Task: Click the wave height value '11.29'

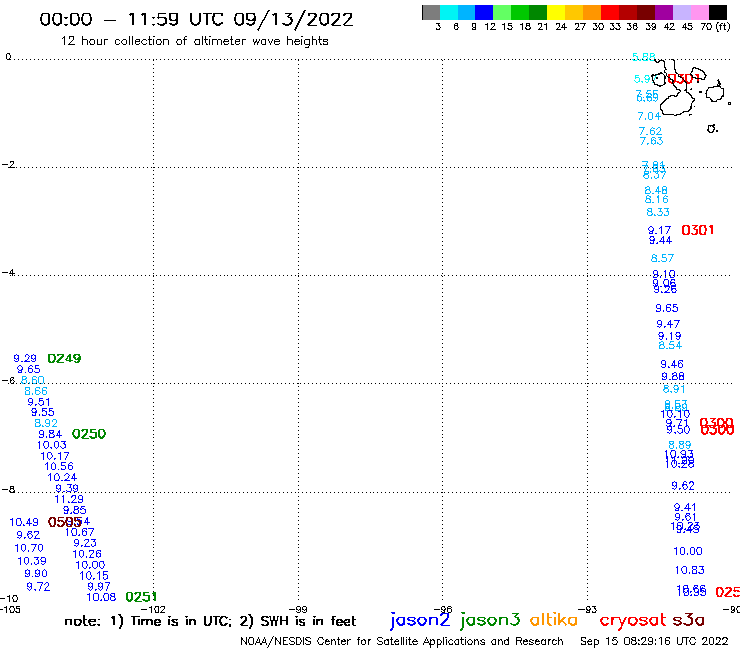Action: (x=69, y=499)
